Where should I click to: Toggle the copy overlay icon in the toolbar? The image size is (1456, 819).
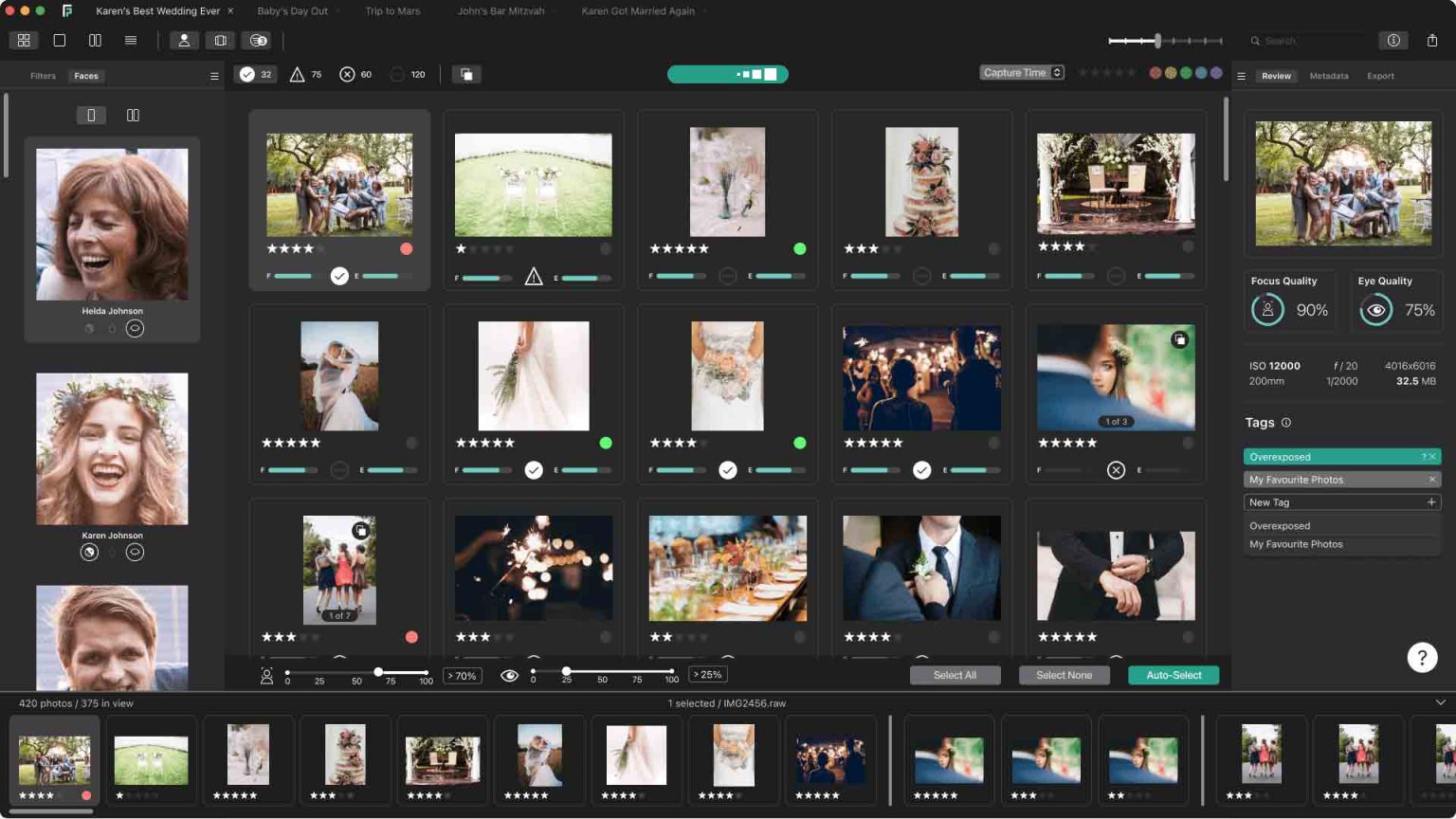tap(466, 73)
